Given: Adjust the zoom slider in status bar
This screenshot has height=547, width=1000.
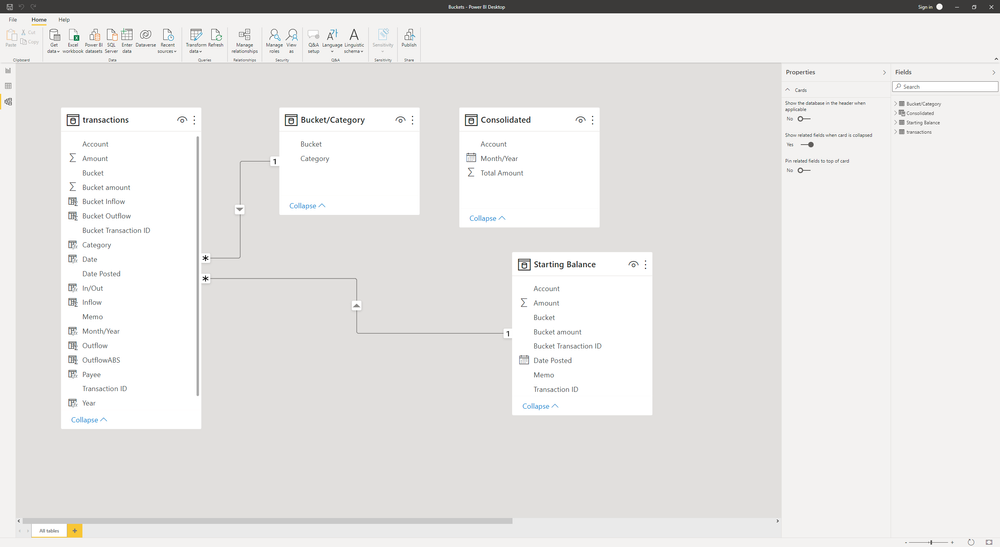Looking at the screenshot, I should click(x=931, y=542).
